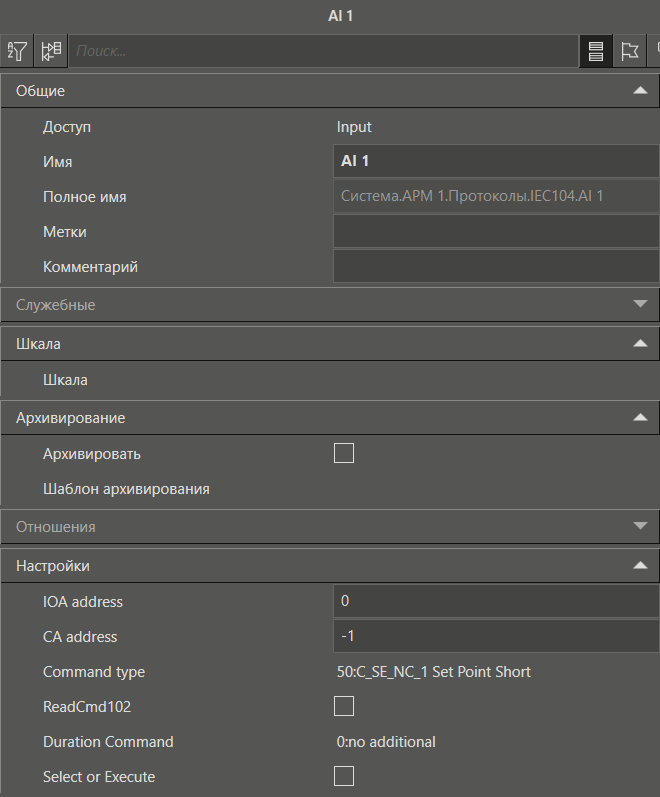Enable the Архивировать checkbox

(x=344, y=454)
